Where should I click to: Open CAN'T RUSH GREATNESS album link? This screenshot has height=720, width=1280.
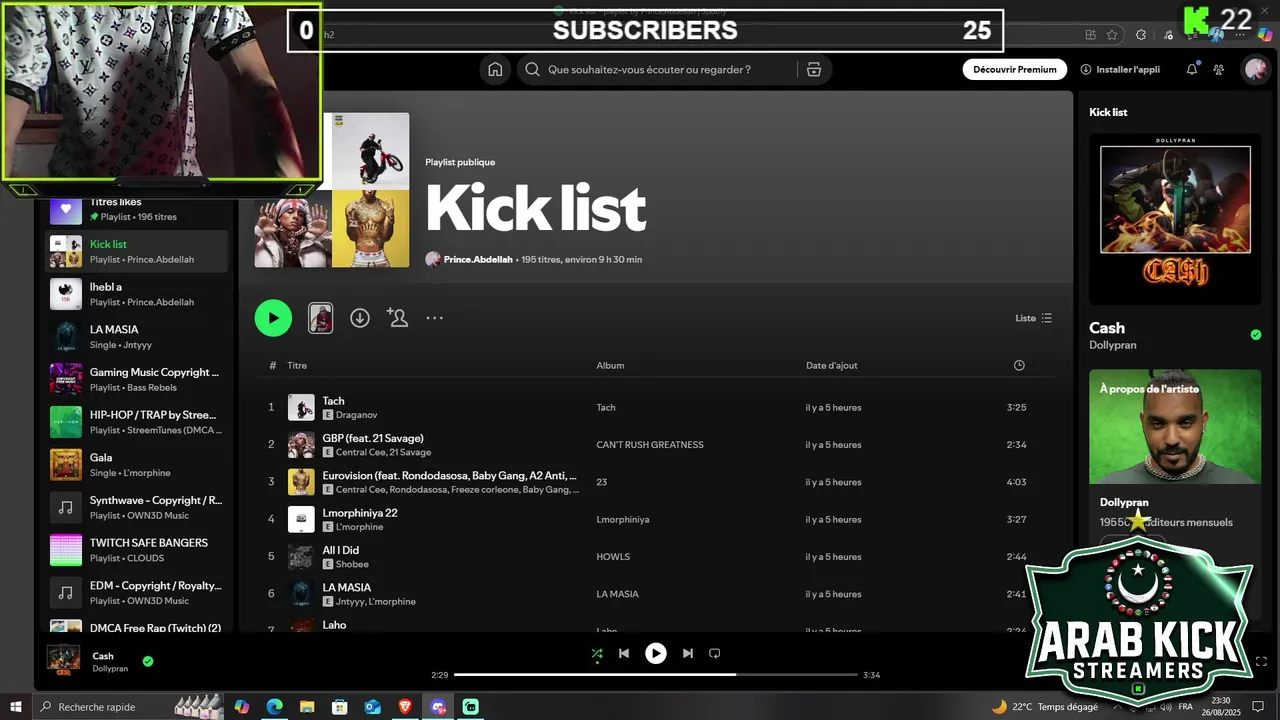click(x=650, y=445)
